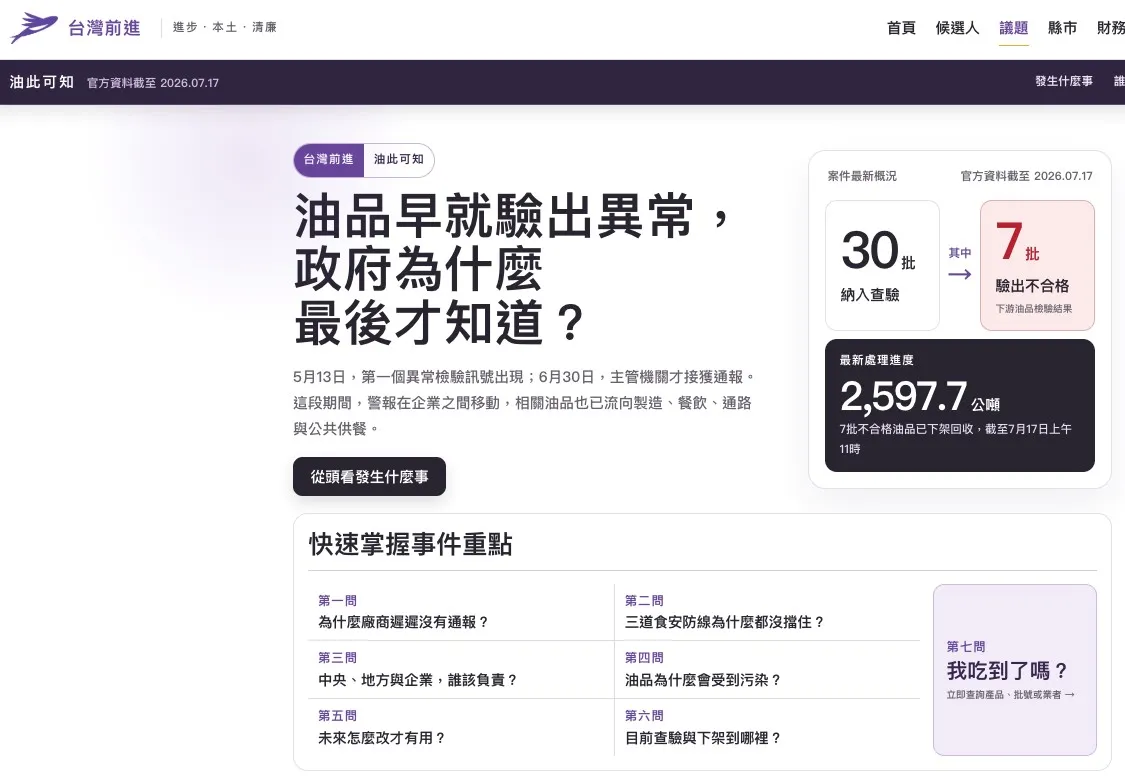Click the 台灣前進 bird logo icon
The height and width of the screenshot is (782, 1125).
click(34, 27)
